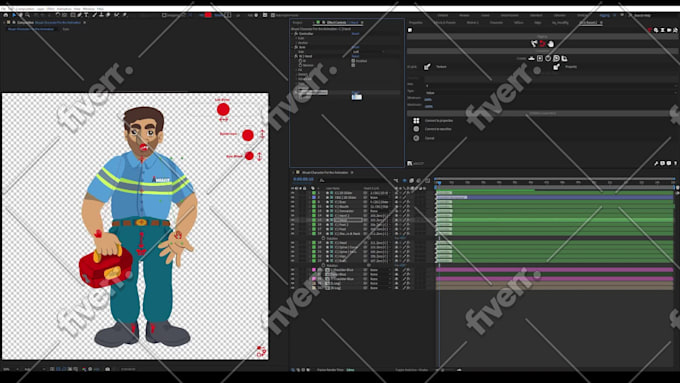Select the Rectangle shape tool
The image size is (680, 383).
point(72,15)
